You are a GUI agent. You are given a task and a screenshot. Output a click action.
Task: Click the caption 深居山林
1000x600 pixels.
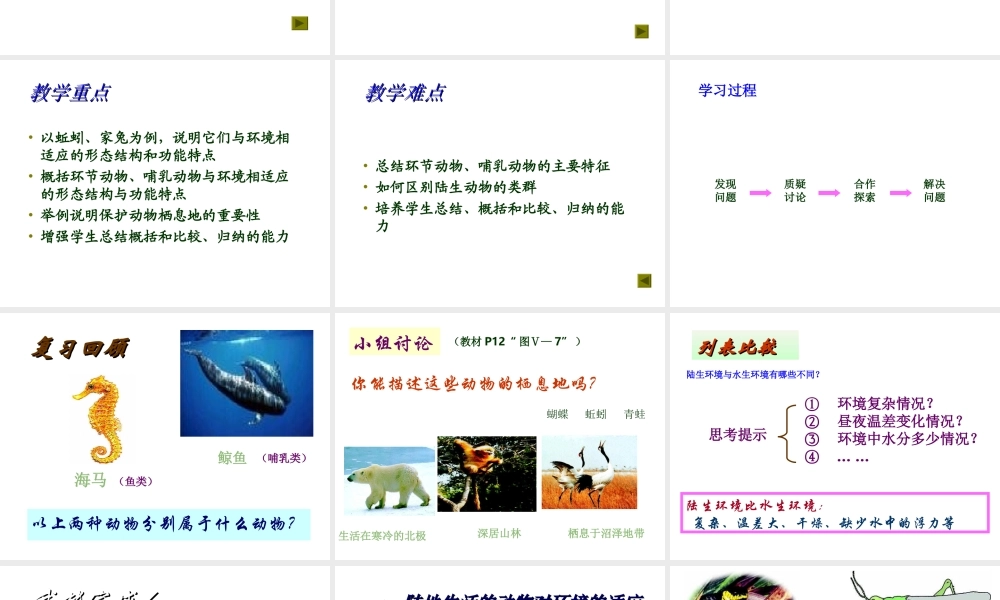(x=499, y=534)
